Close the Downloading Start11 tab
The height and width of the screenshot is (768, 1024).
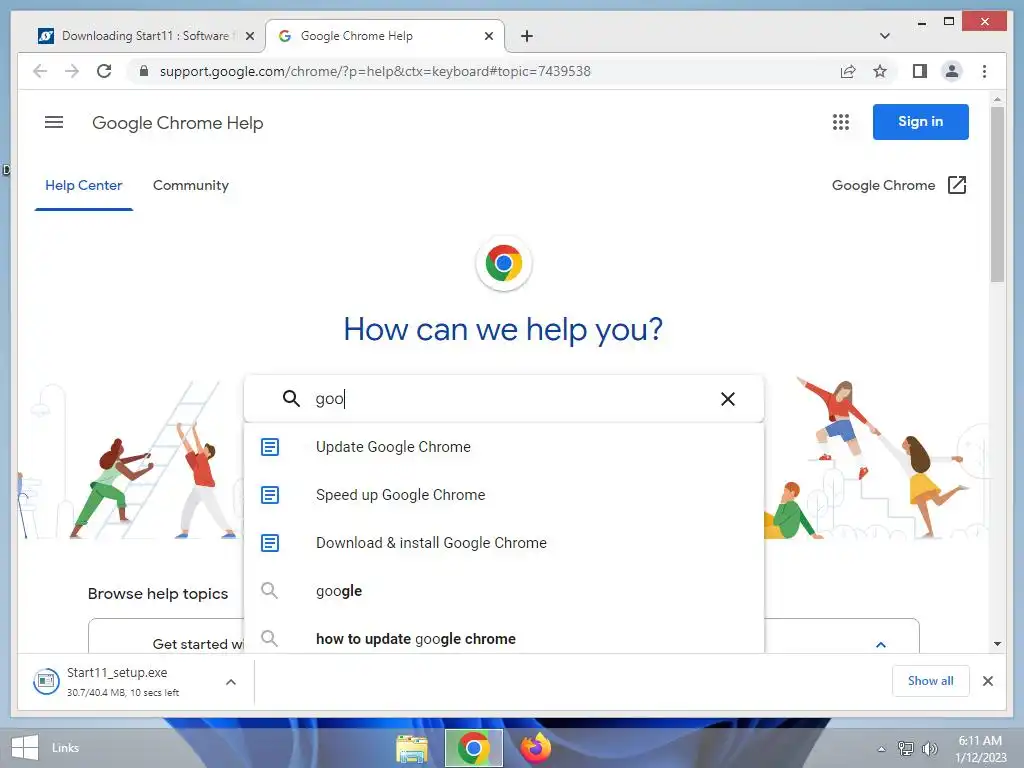click(x=249, y=37)
